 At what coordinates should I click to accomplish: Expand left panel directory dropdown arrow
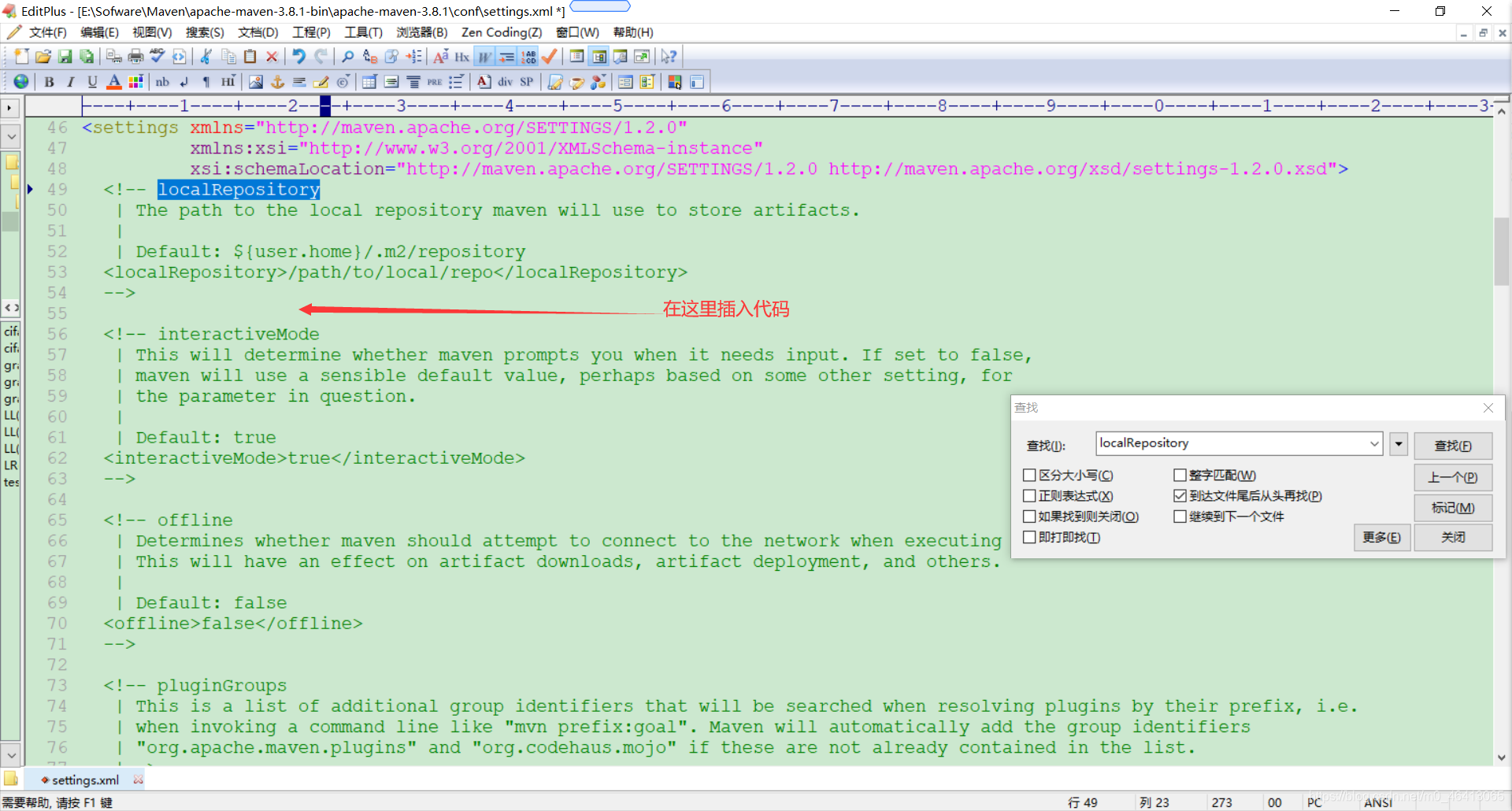click(11, 136)
